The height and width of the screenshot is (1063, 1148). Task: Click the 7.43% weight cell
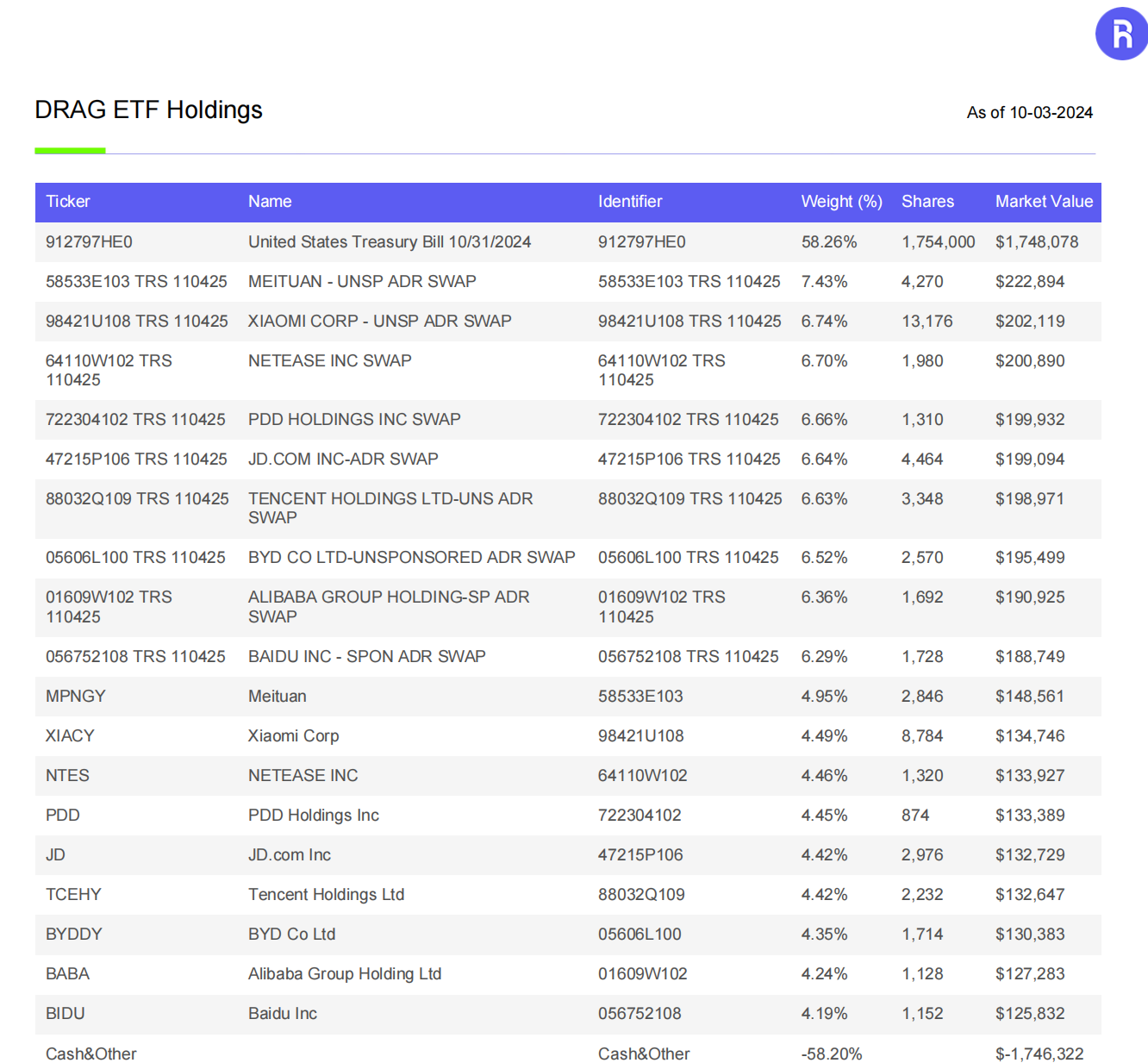pos(824,282)
